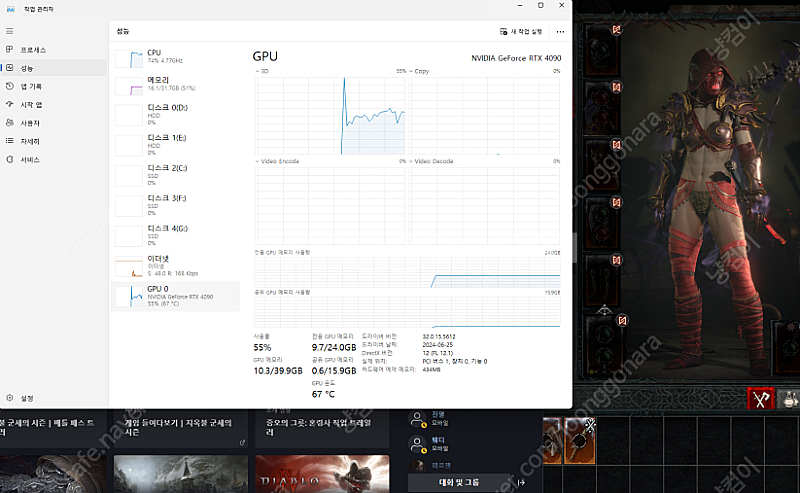Click the NVIDIA GeForce RTX 4090 title text
The image size is (800, 493).
[516, 58]
